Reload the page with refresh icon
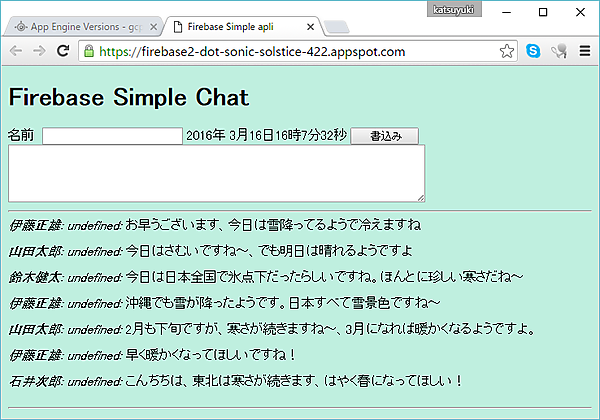Screen dimensions: 600x420 (x=63, y=50)
